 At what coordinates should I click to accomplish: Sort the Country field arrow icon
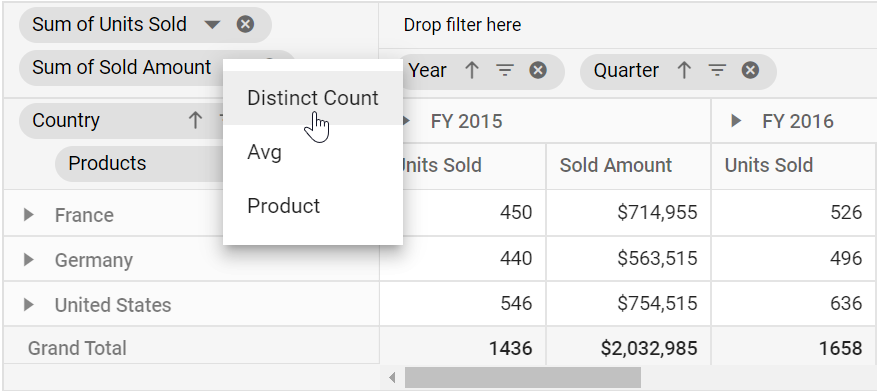point(195,120)
